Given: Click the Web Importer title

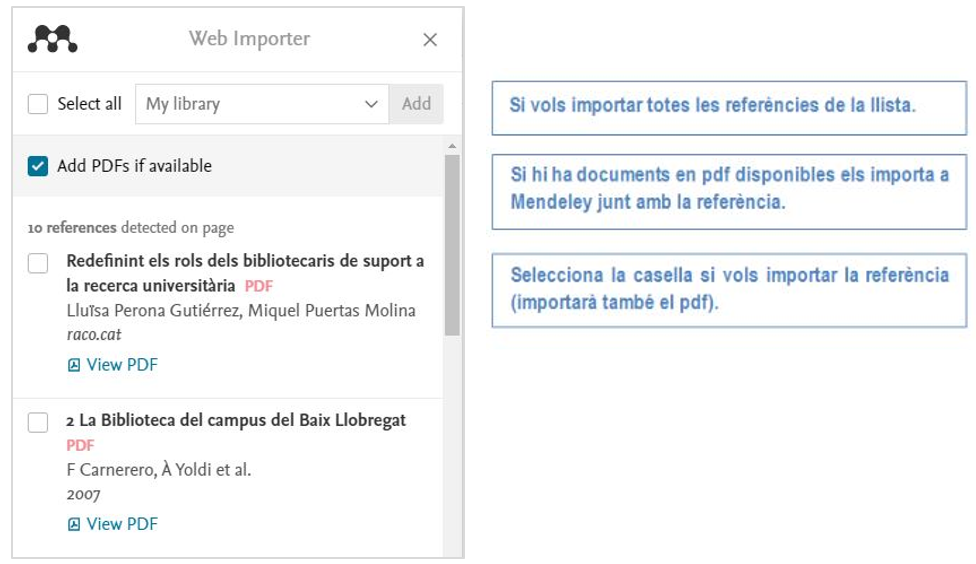Looking at the screenshot, I should pos(250,39).
